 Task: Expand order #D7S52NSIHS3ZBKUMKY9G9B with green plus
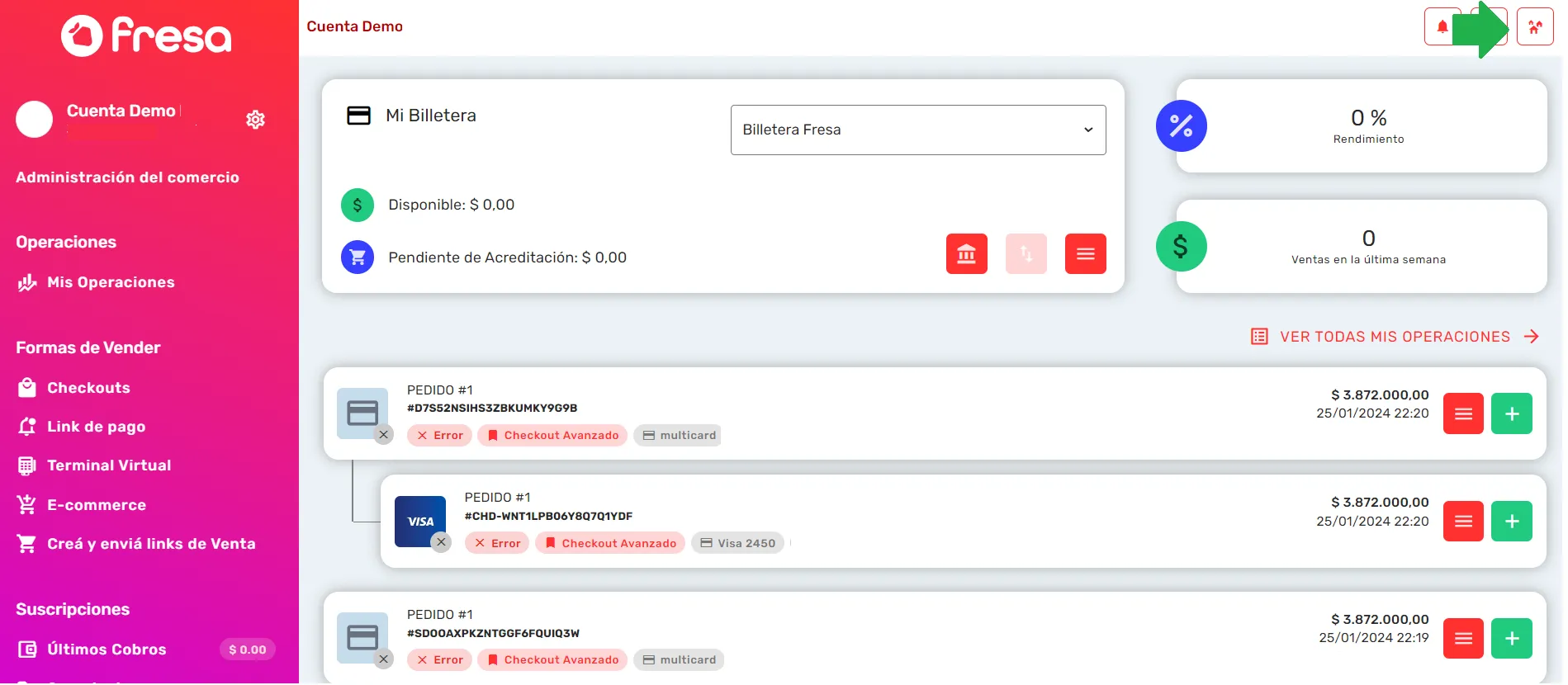tap(1512, 413)
